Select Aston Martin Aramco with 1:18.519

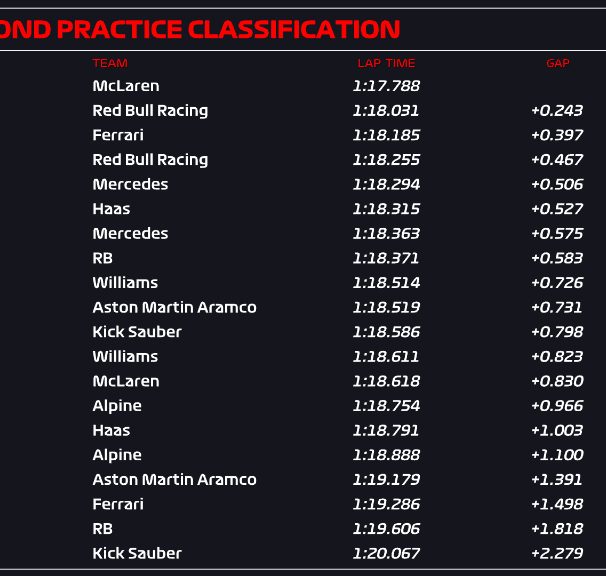174,307
